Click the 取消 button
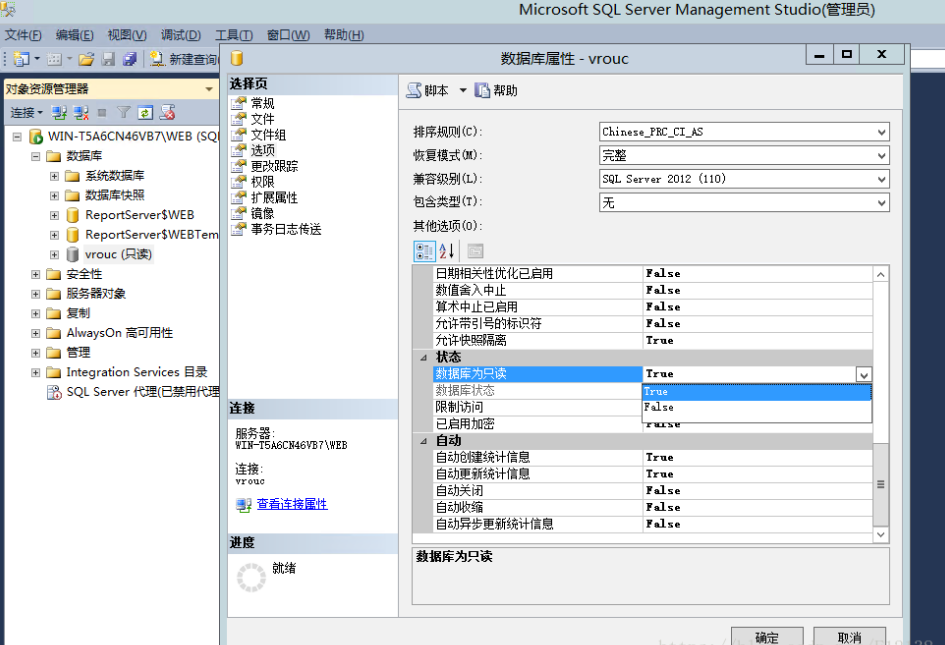Screen dimensions: 945x645 point(849,637)
